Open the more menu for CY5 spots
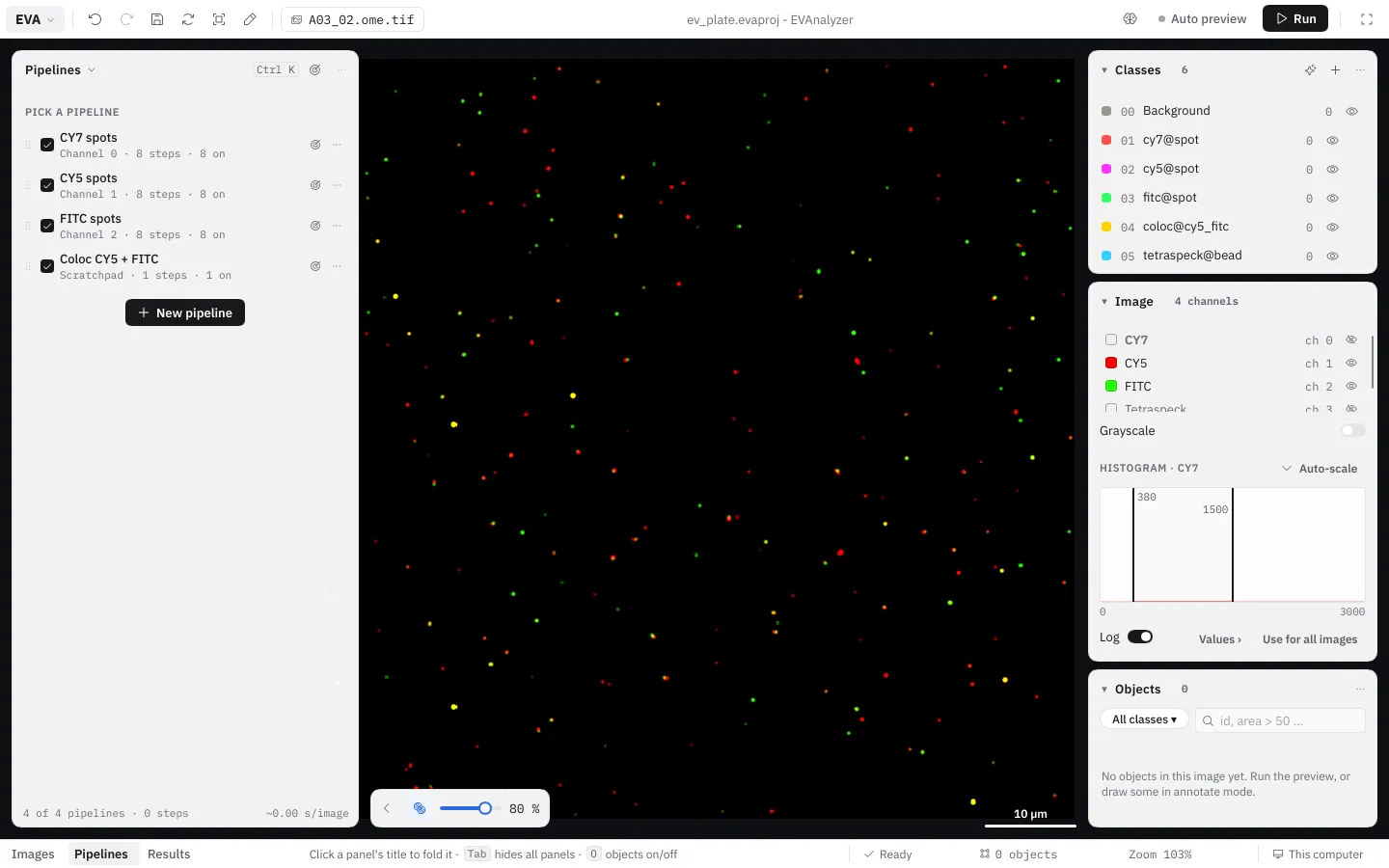 pos(337,185)
